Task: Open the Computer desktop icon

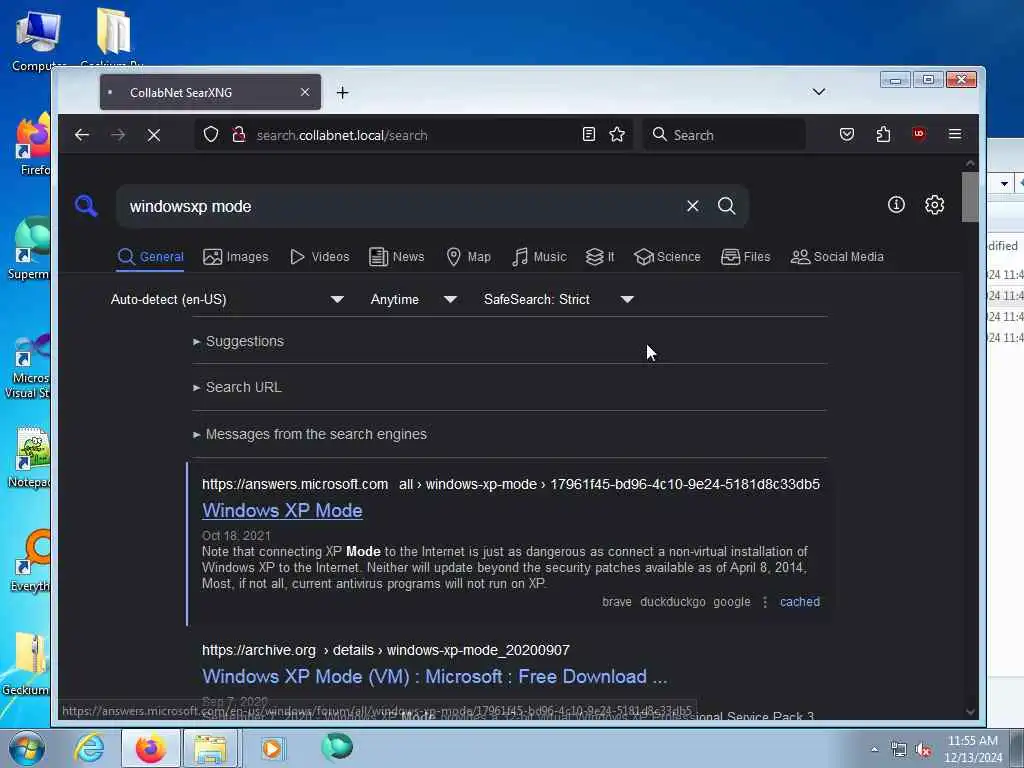Action: (x=38, y=40)
